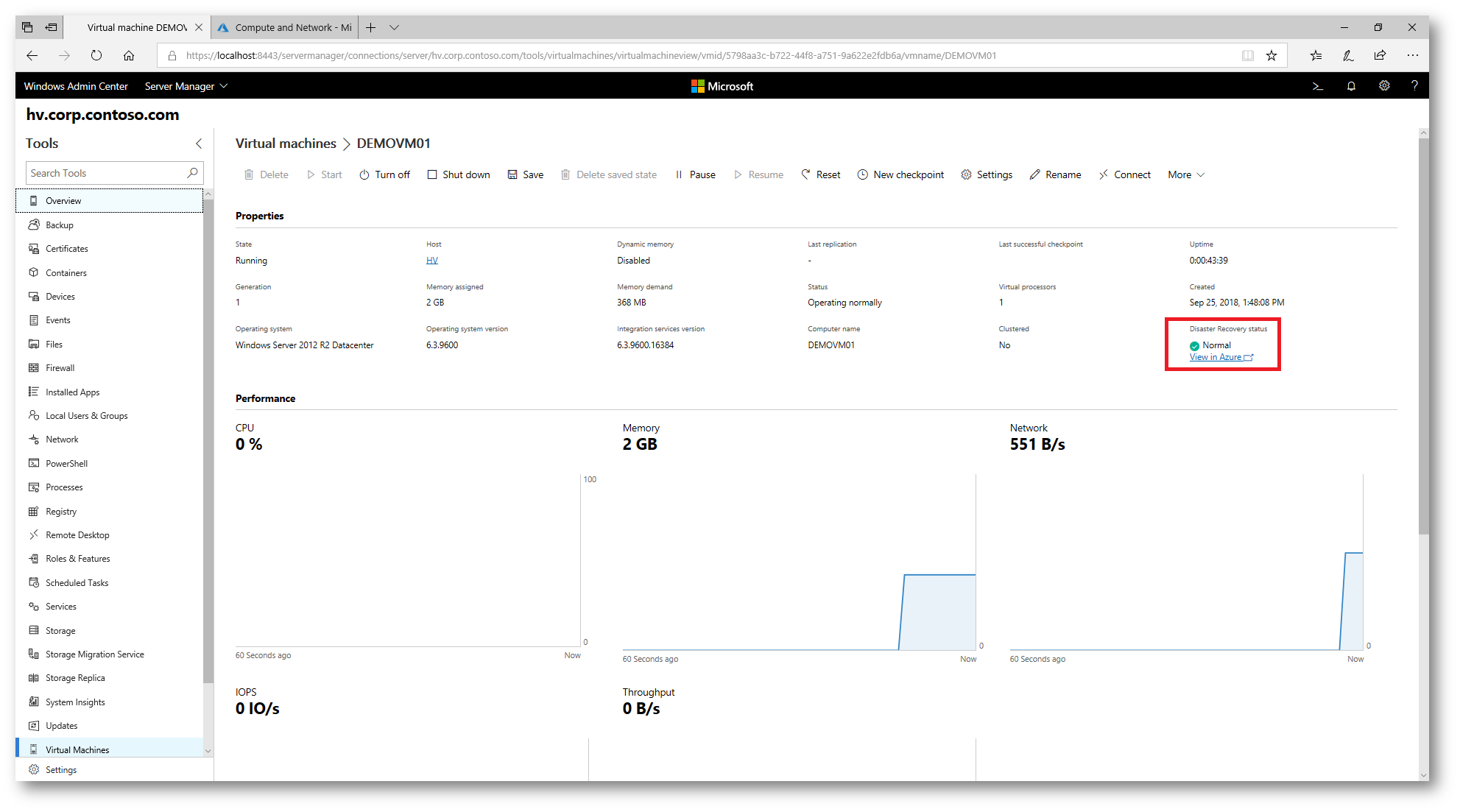The height and width of the screenshot is (812, 1460).
Task: Open Scheduled Tasks tool
Action: (110, 583)
